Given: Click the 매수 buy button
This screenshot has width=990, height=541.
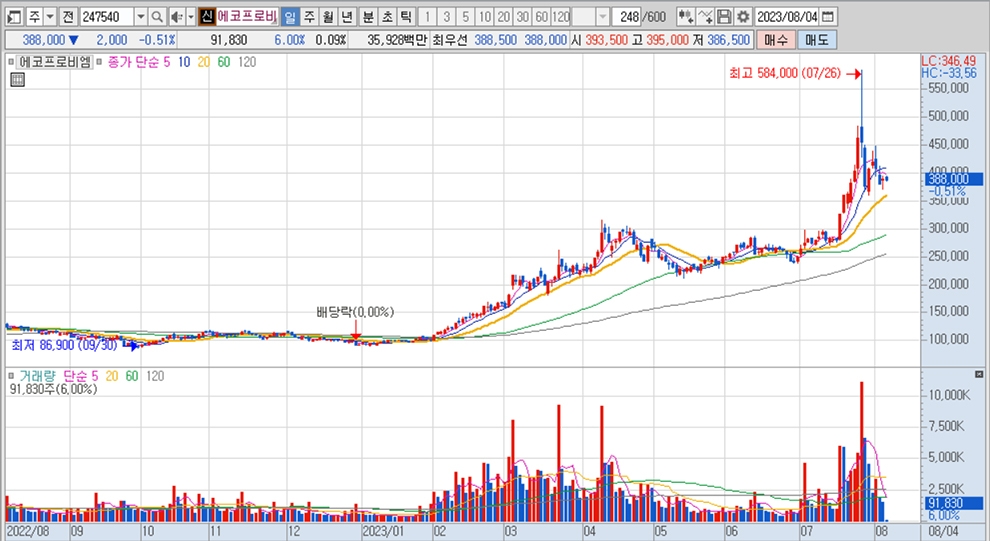Looking at the screenshot, I should click(x=775, y=40).
